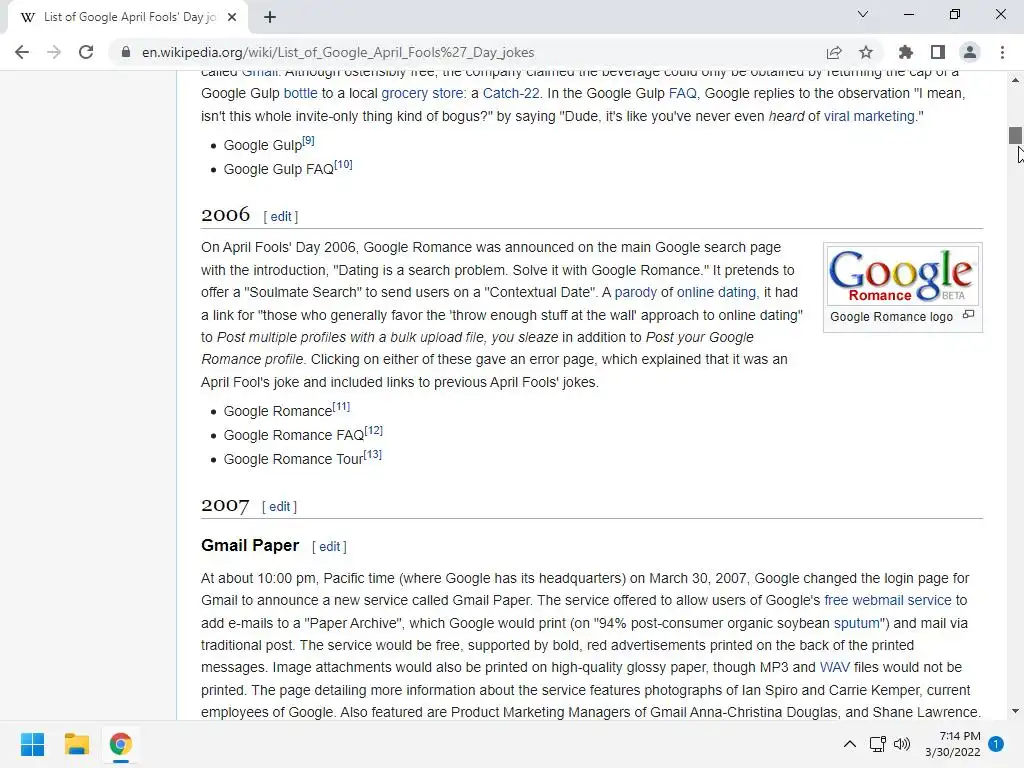The width and height of the screenshot is (1024, 768).
Task: Edit the Gmail Paper section
Action: click(329, 547)
